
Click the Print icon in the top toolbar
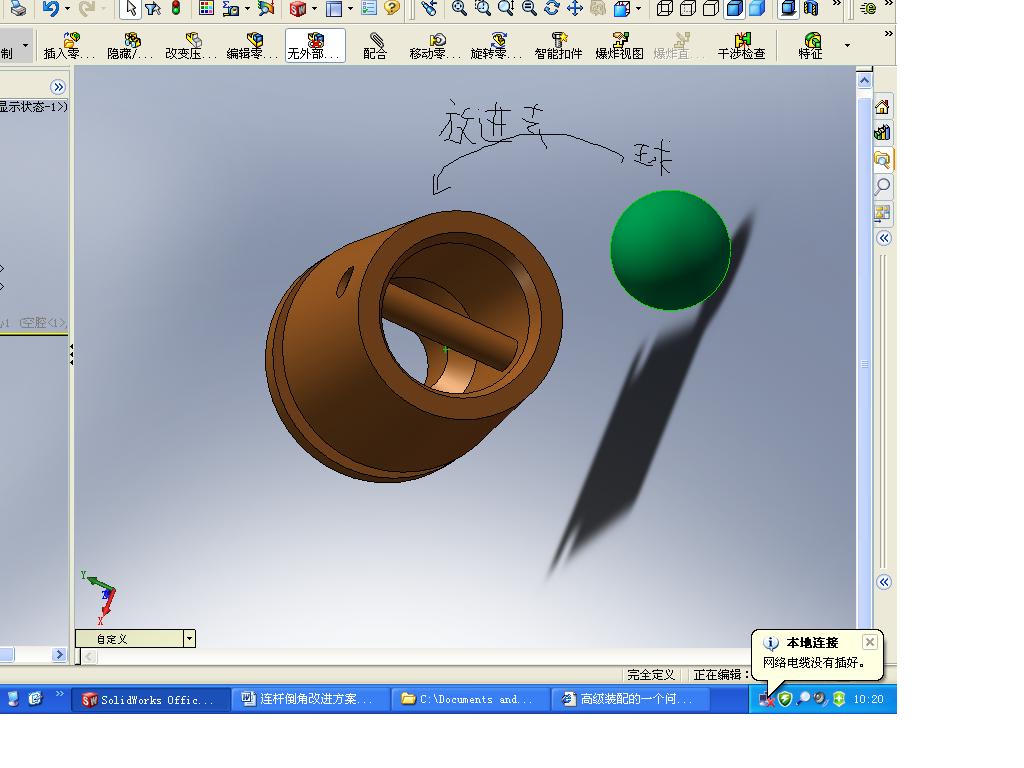[x=18, y=8]
